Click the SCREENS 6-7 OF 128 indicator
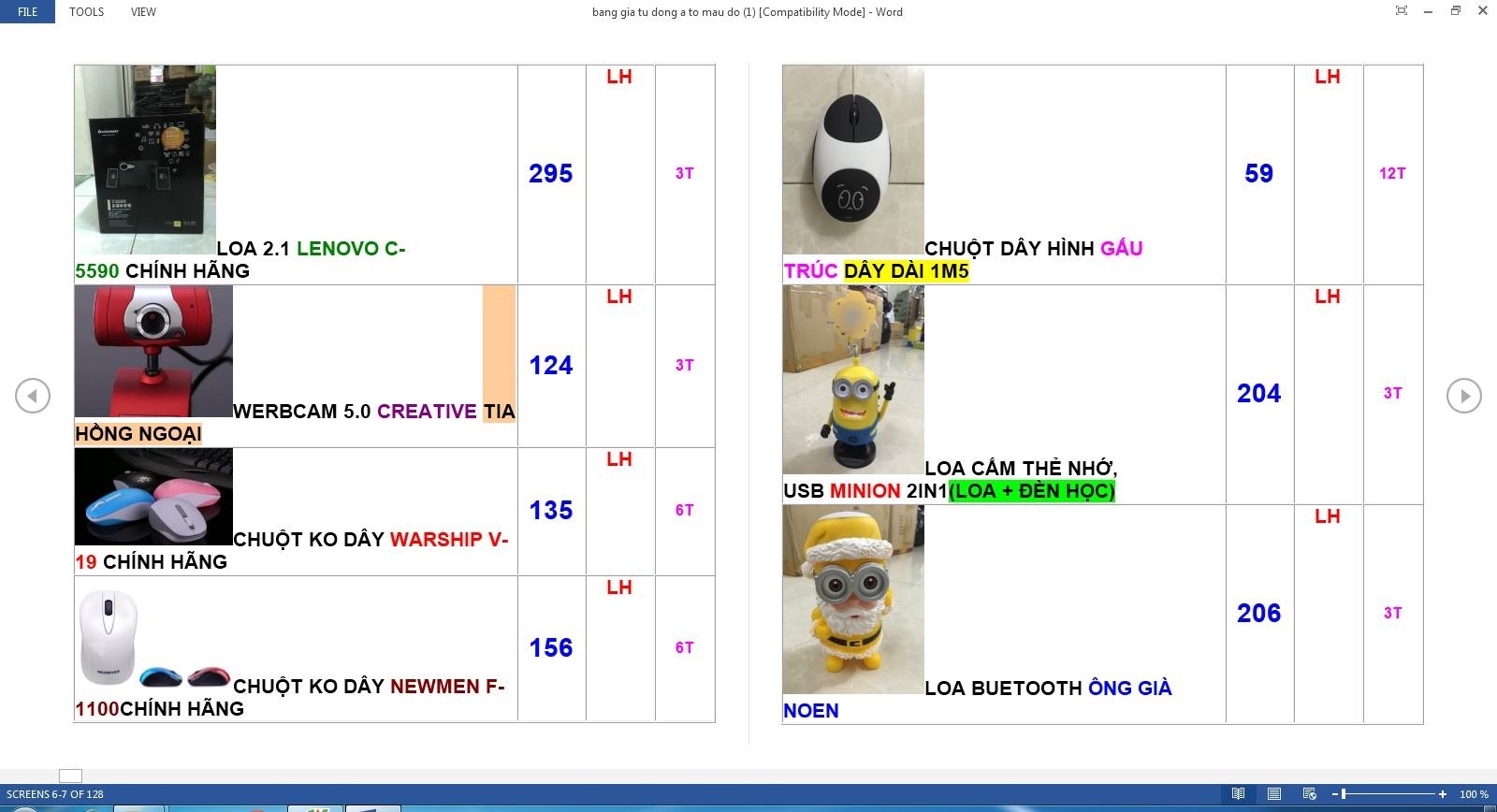The width and height of the screenshot is (1497, 812). (55, 794)
